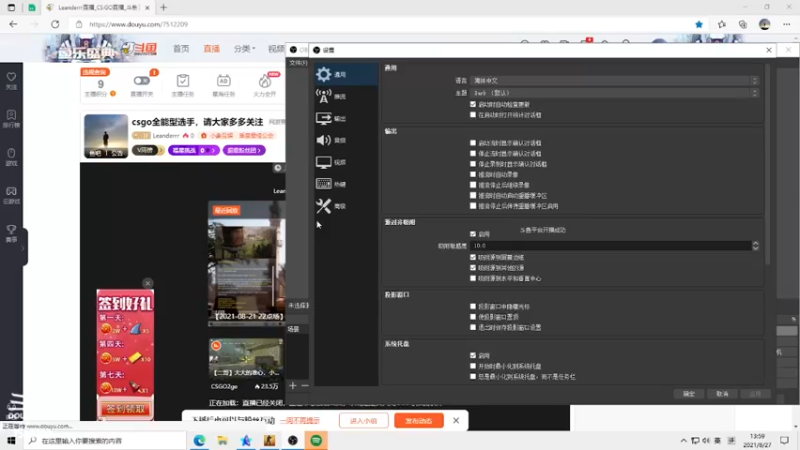The image size is (800, 450).
Task: Remove a scene with the OBS minus icon
Action: 305,386
